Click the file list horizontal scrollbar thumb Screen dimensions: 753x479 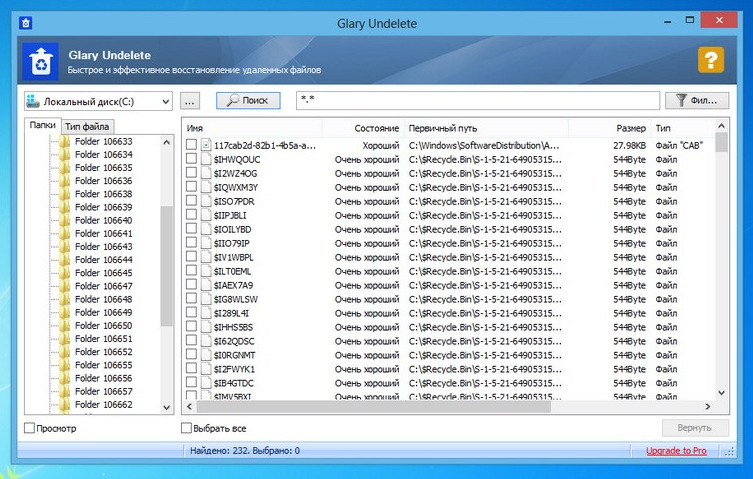(x=374, y=406)
